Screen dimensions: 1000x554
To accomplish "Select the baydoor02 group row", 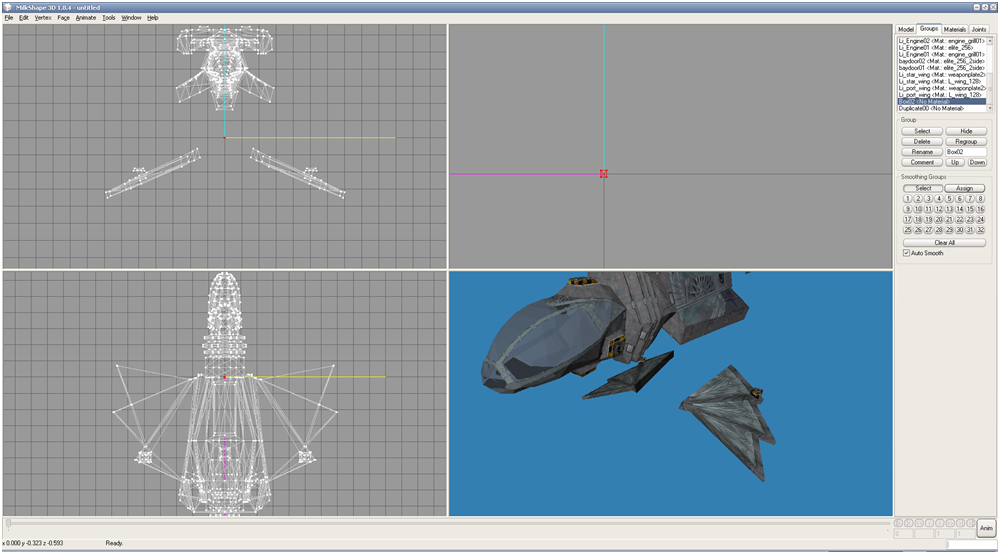I will coord(941,61).
